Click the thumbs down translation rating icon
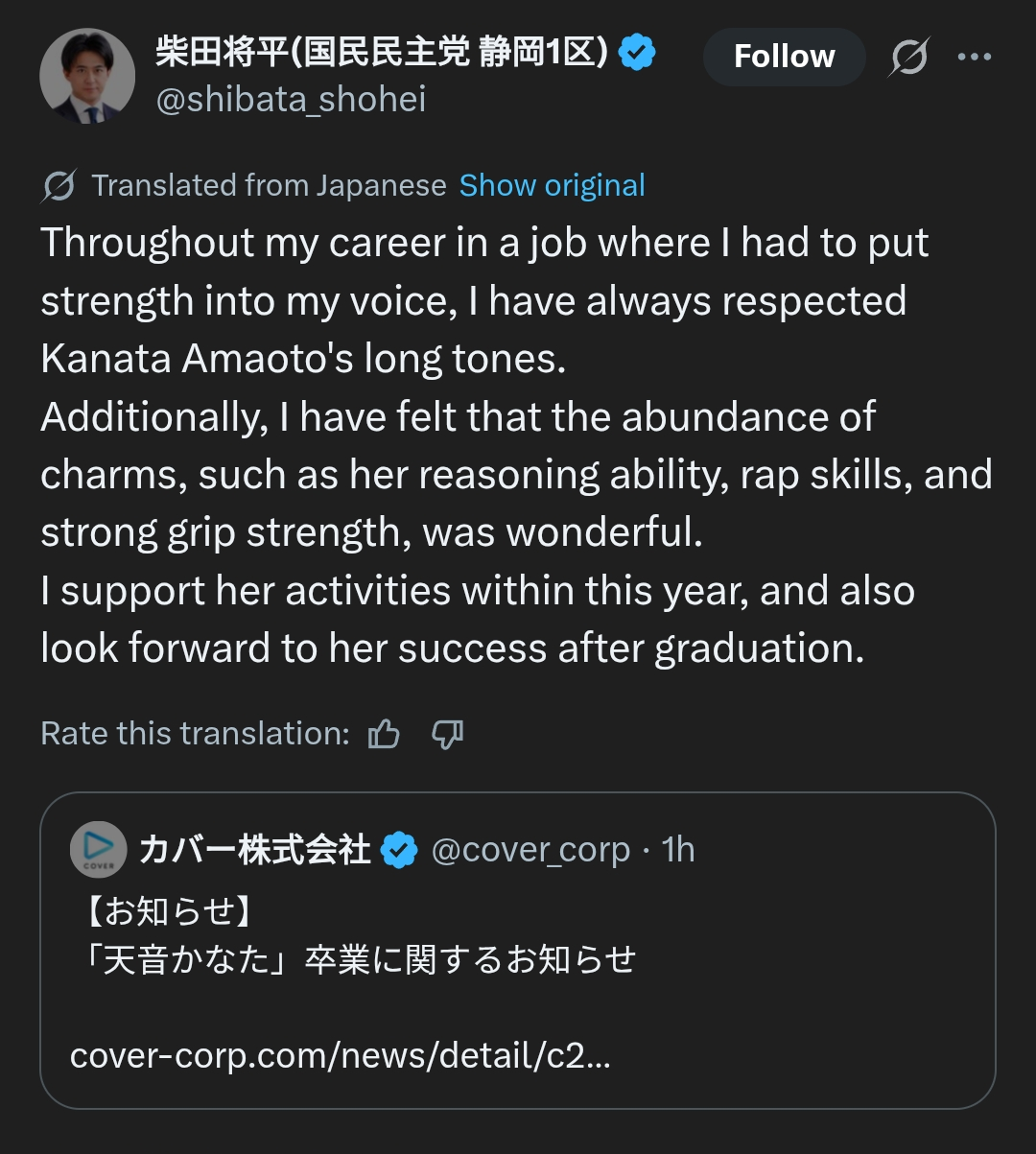 click(x=447, y=735)
